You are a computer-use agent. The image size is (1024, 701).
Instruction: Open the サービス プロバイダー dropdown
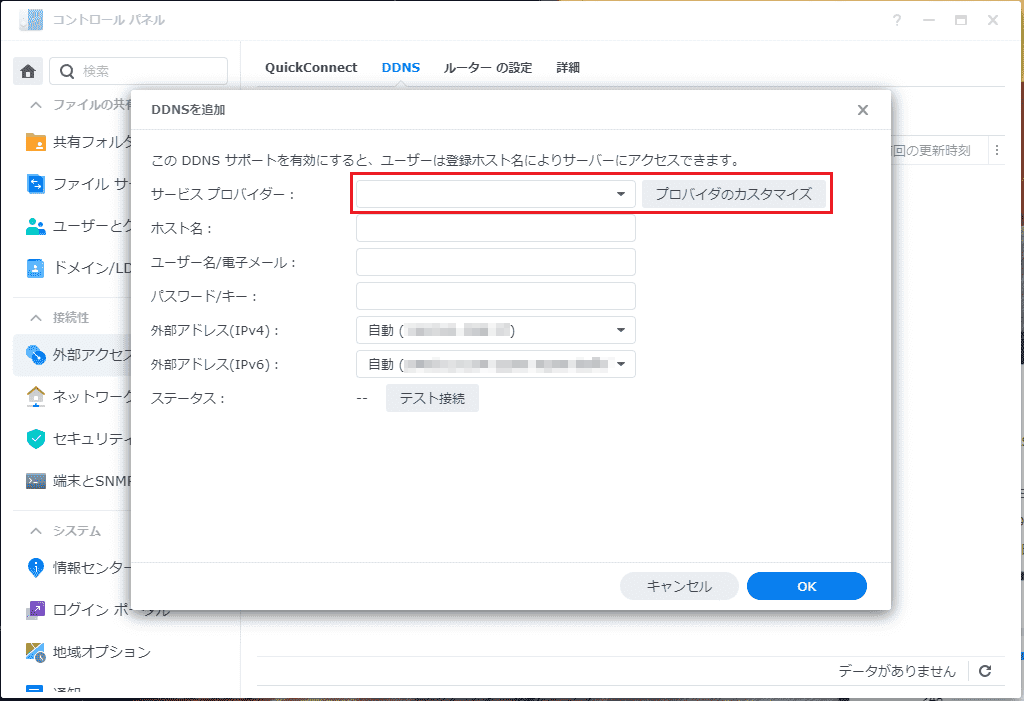pos(496,194)
